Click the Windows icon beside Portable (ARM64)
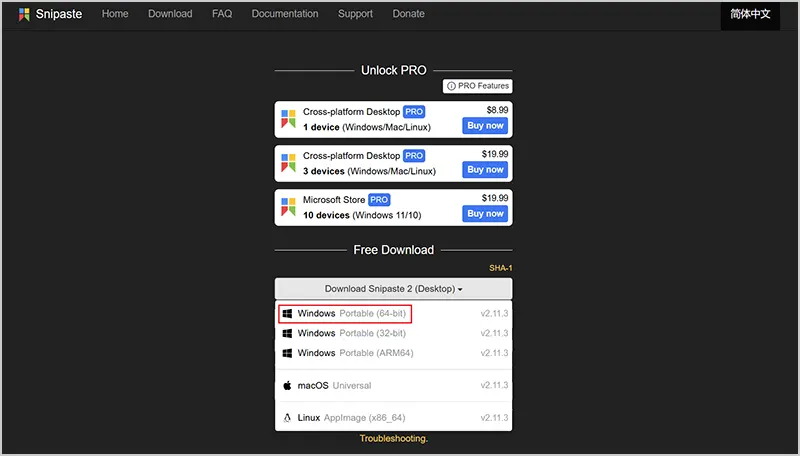Screen dimensions: 800x456 pyautogui.click(x=287, y=353)
